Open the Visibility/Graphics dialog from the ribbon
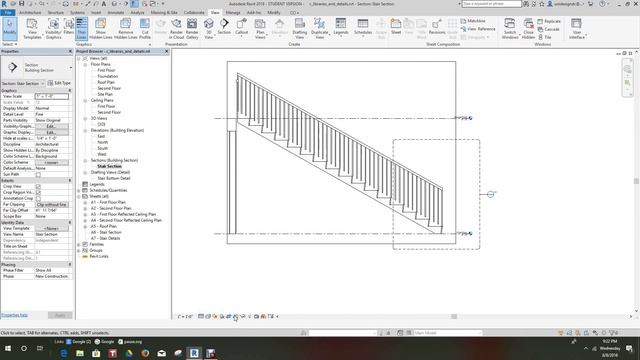 tap(53, 29)
